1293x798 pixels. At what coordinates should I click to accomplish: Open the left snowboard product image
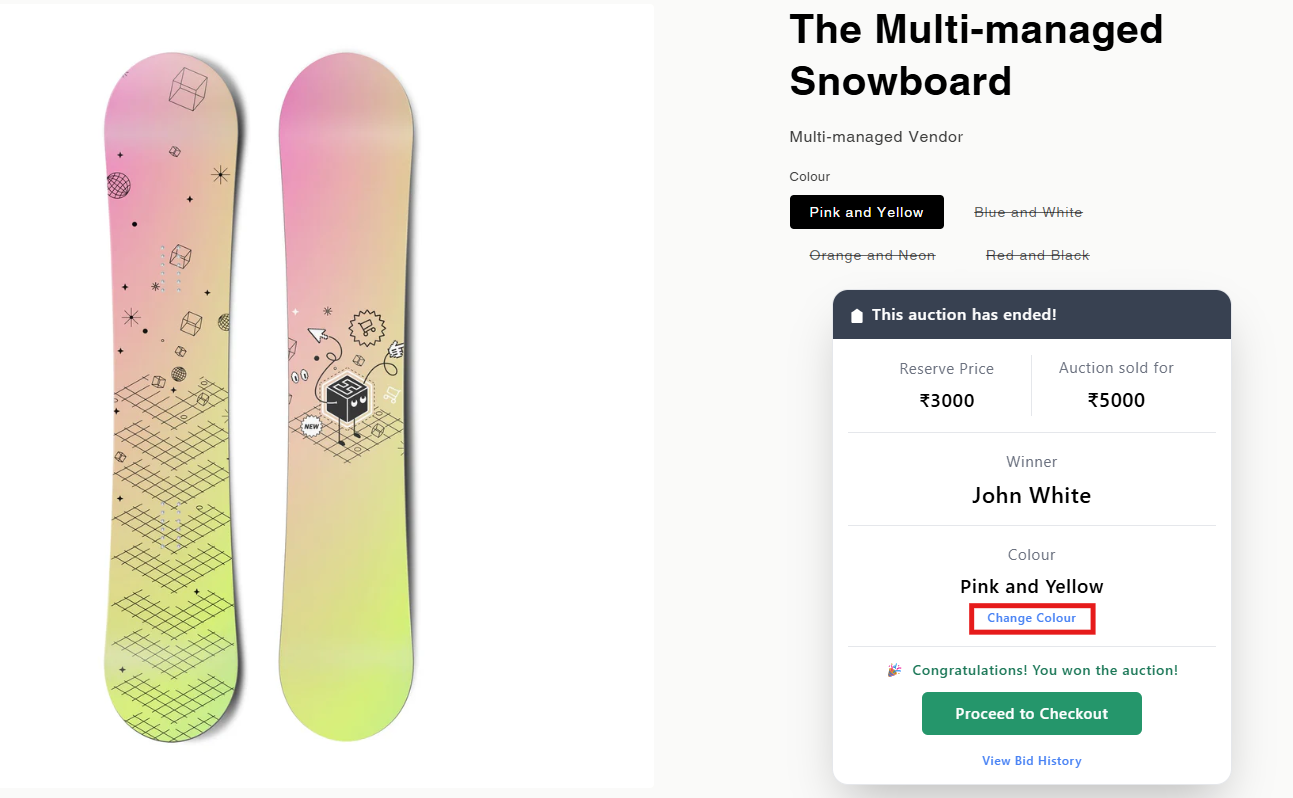[x=173, y=398]
